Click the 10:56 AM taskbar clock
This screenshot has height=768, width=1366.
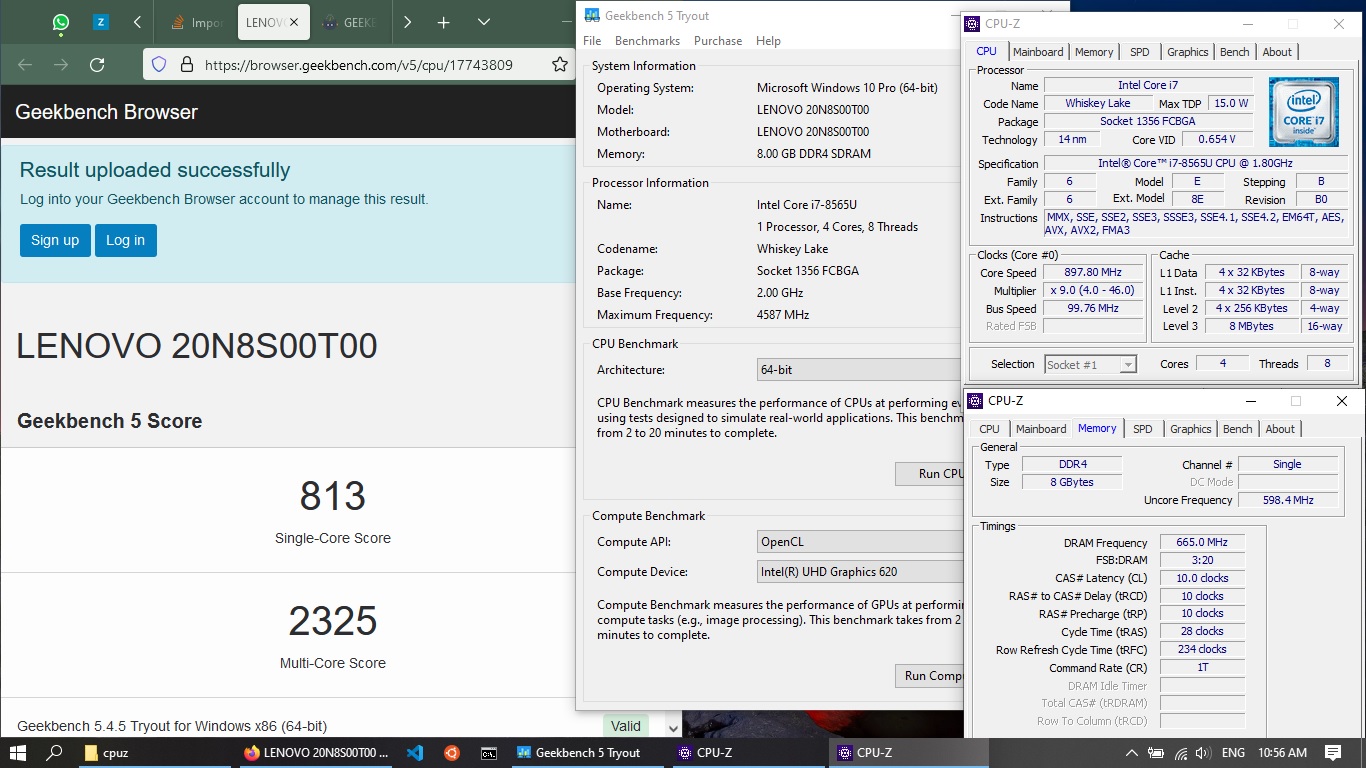pyautogui.click(x=1283, y=753)
